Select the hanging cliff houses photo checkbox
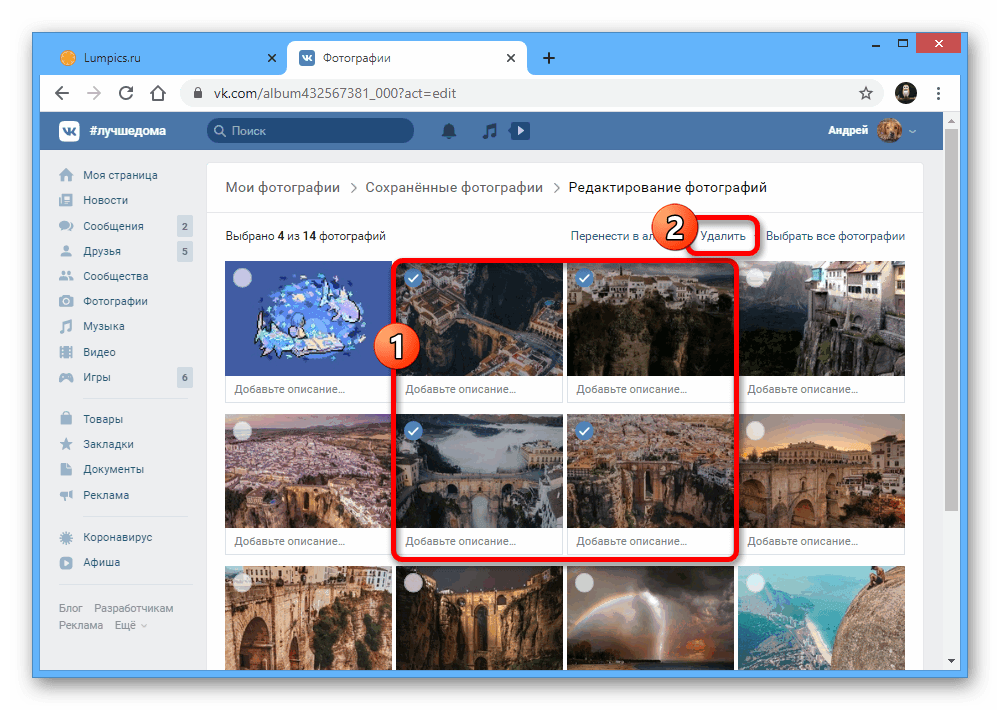Screen dimensions: 1000x710 [755, 278]
